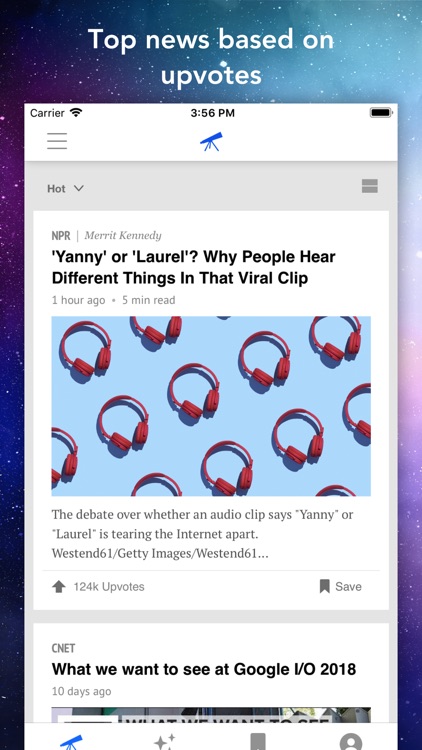This screenshot has width=422, height=750.
Task: Click the 3:56 PM clock
Action: point(212,113)
